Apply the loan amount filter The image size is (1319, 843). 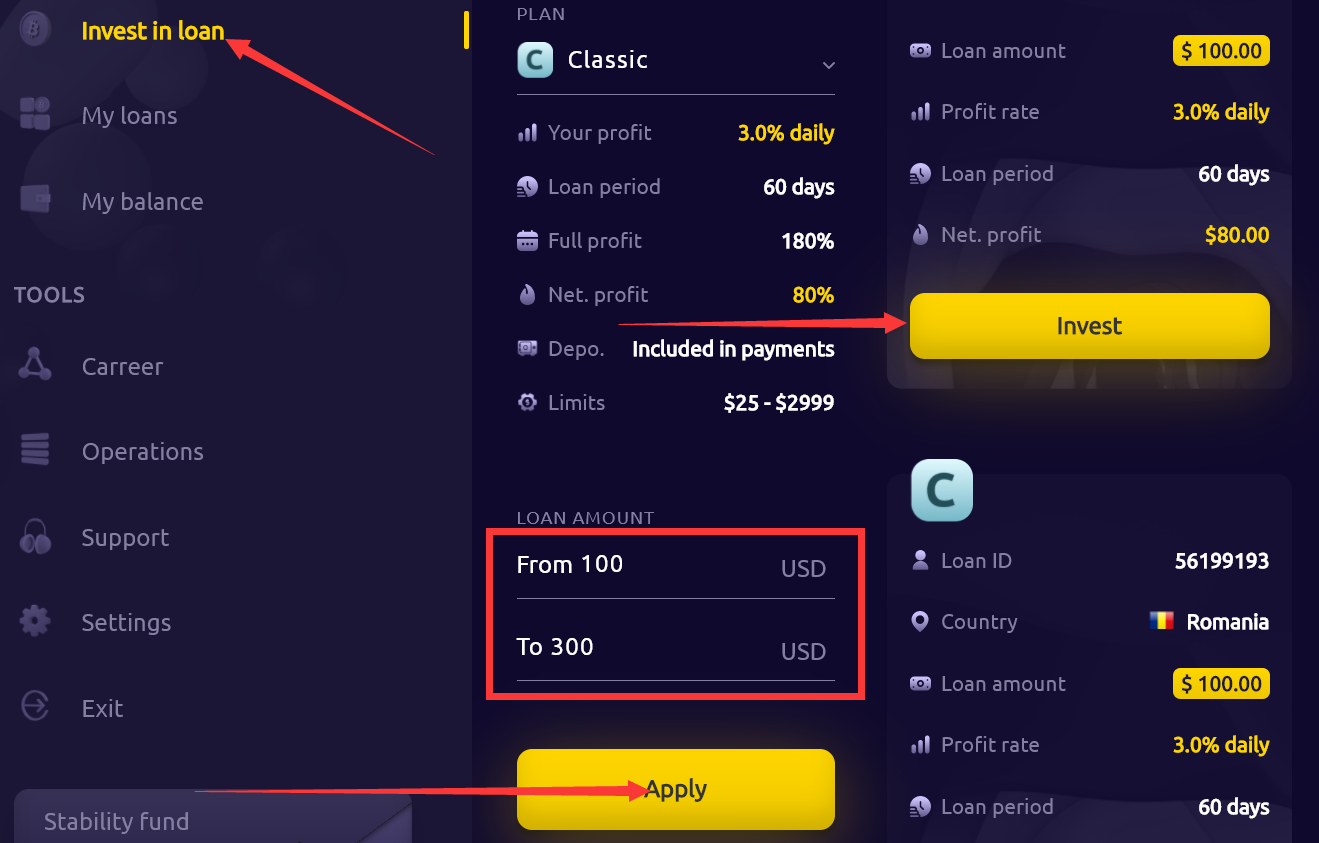676,789
